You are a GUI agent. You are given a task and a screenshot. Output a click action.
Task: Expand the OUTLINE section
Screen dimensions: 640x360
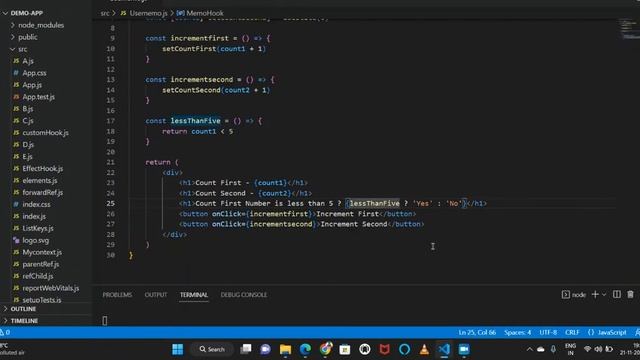pyautogui.click(x=23, y=309)
